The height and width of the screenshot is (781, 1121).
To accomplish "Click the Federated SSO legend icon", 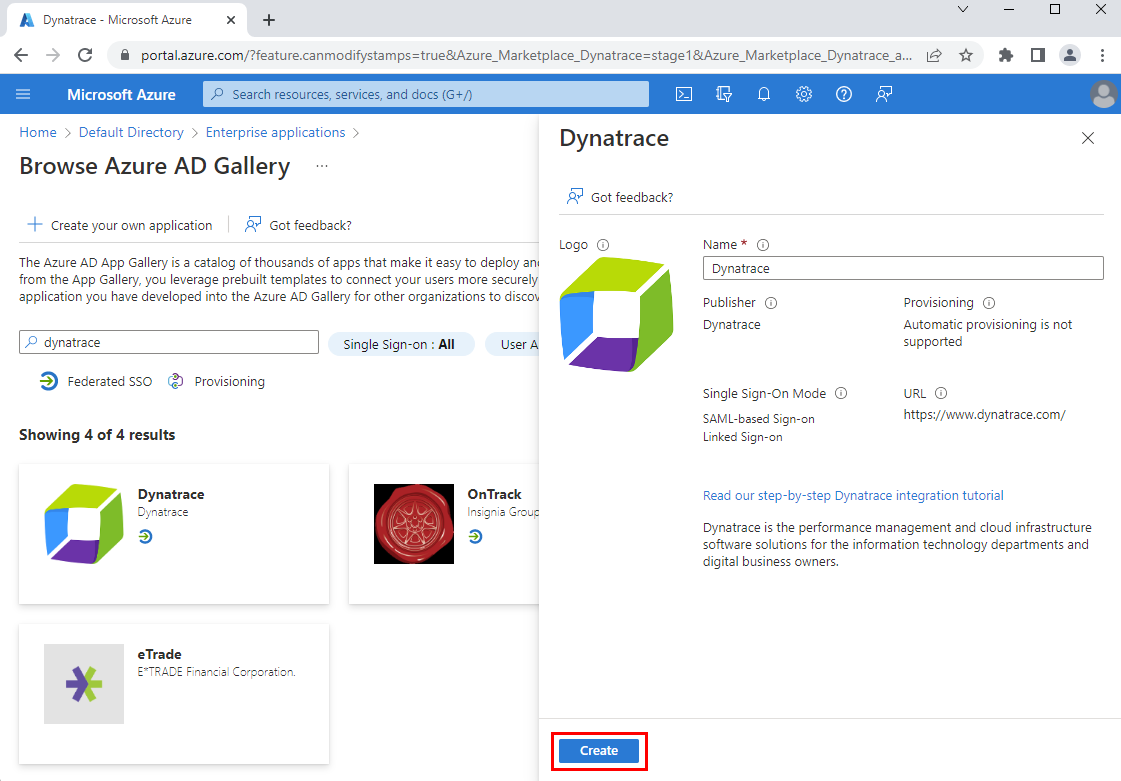I will tap(49, 381).
